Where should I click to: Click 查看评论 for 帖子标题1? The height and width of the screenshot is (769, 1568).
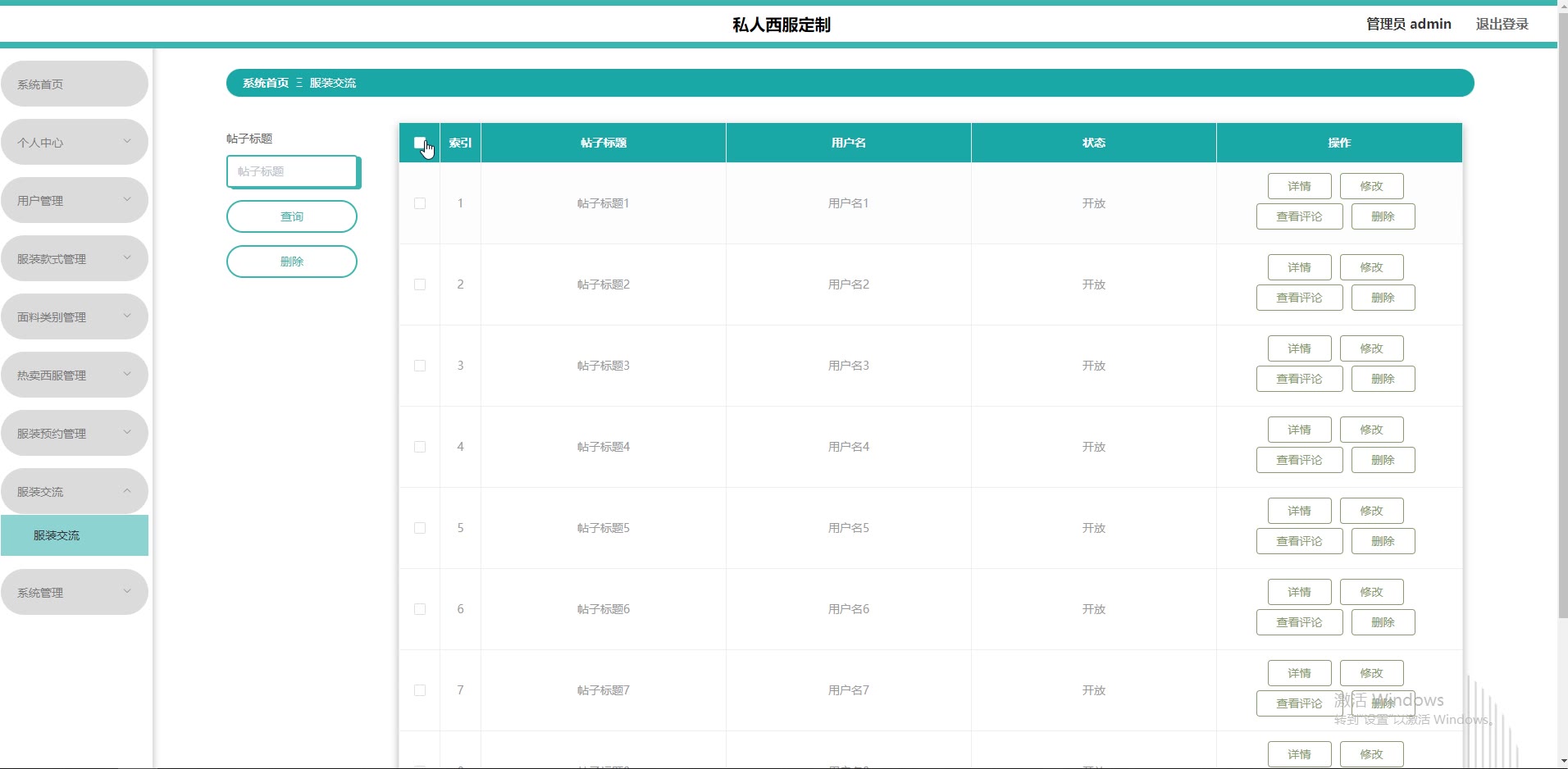click(1300, 216)
